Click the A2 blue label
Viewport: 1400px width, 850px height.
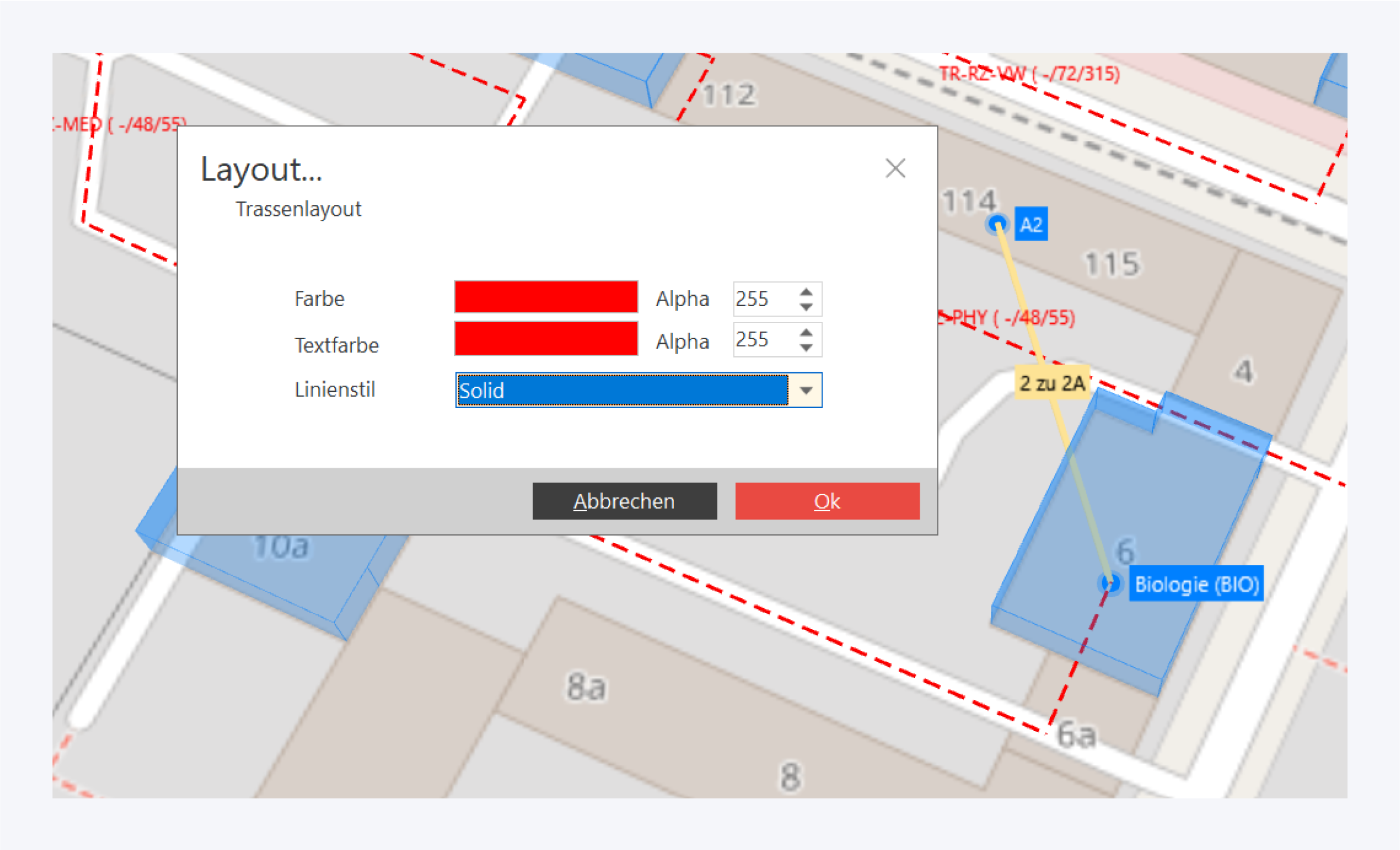point(1031,225)
